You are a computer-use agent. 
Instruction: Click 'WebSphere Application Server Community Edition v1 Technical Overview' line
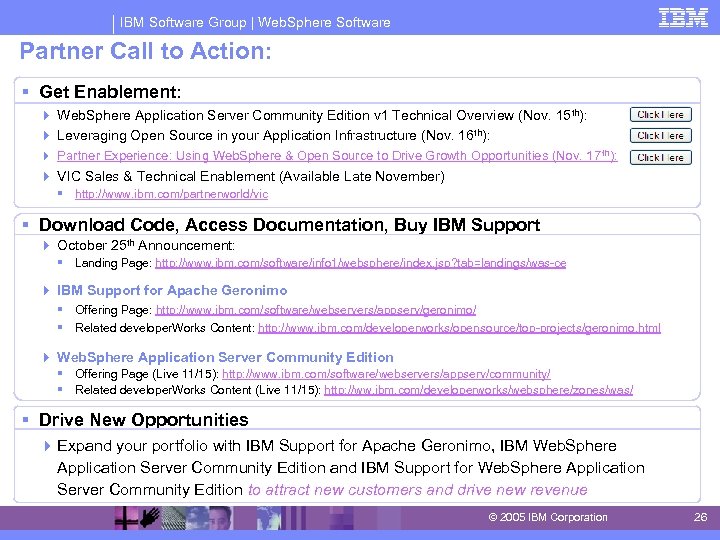click(x=321, y=115)
